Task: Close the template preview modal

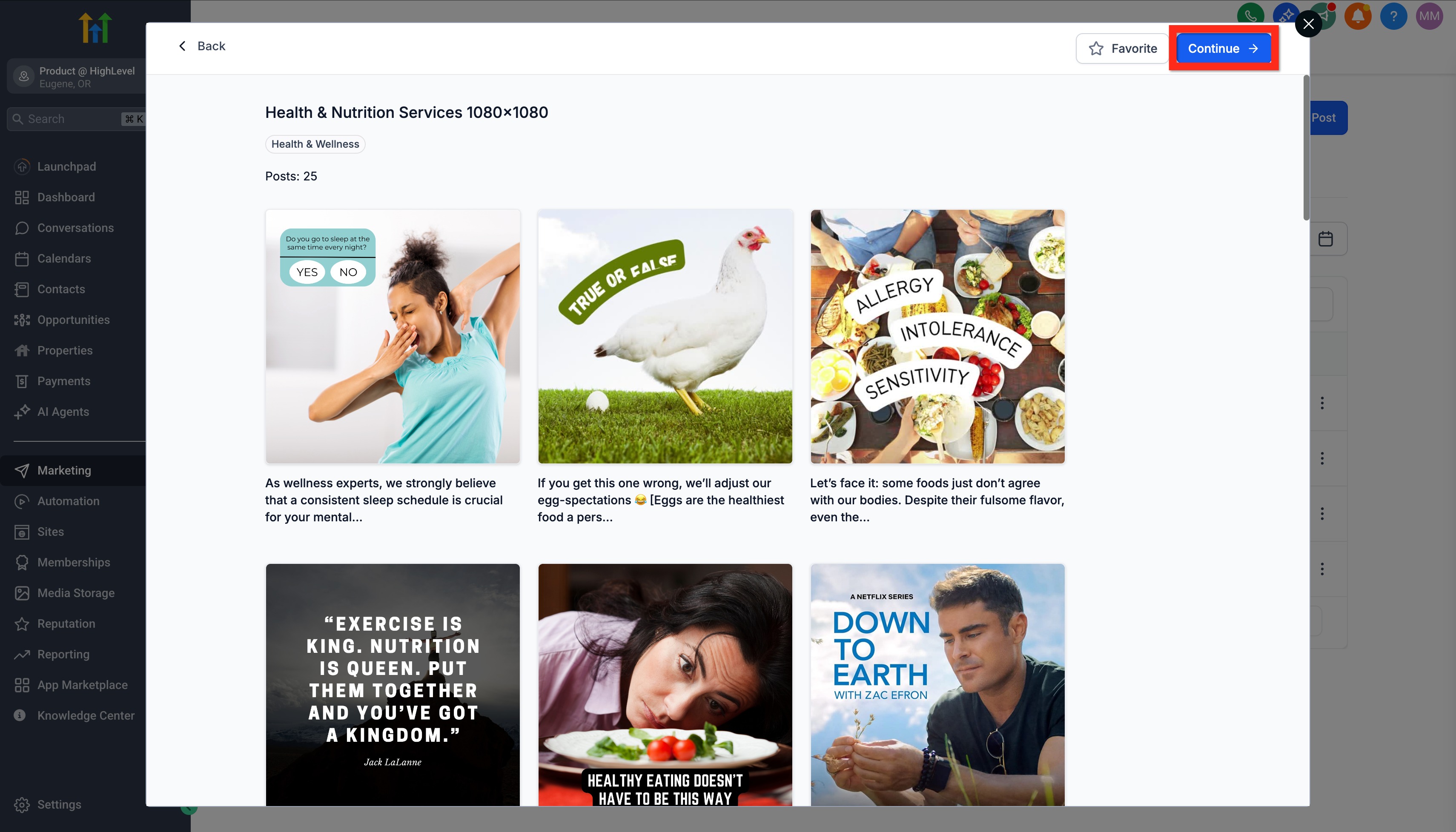Action: click(x=1308, y=24)
